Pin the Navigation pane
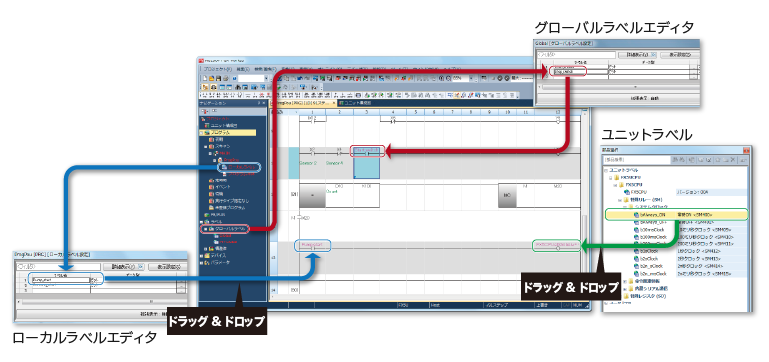Screen dimensions: 769x362 [259, 103]
